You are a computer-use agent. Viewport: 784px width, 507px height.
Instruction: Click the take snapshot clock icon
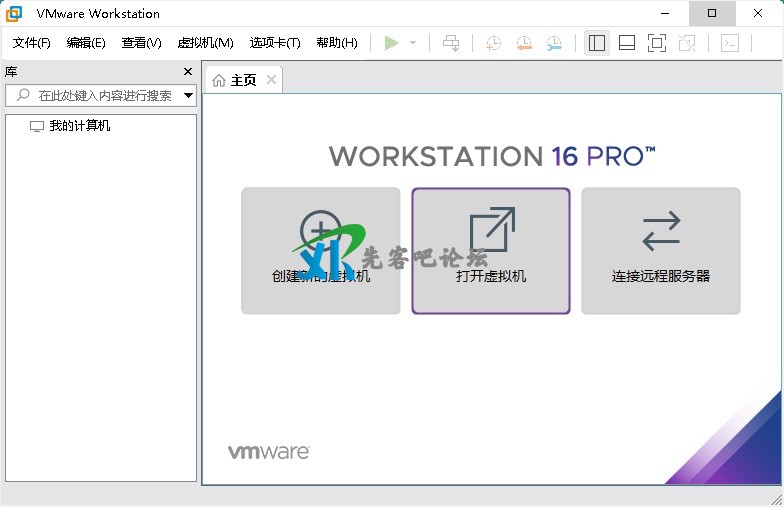[x=493, y=43]
